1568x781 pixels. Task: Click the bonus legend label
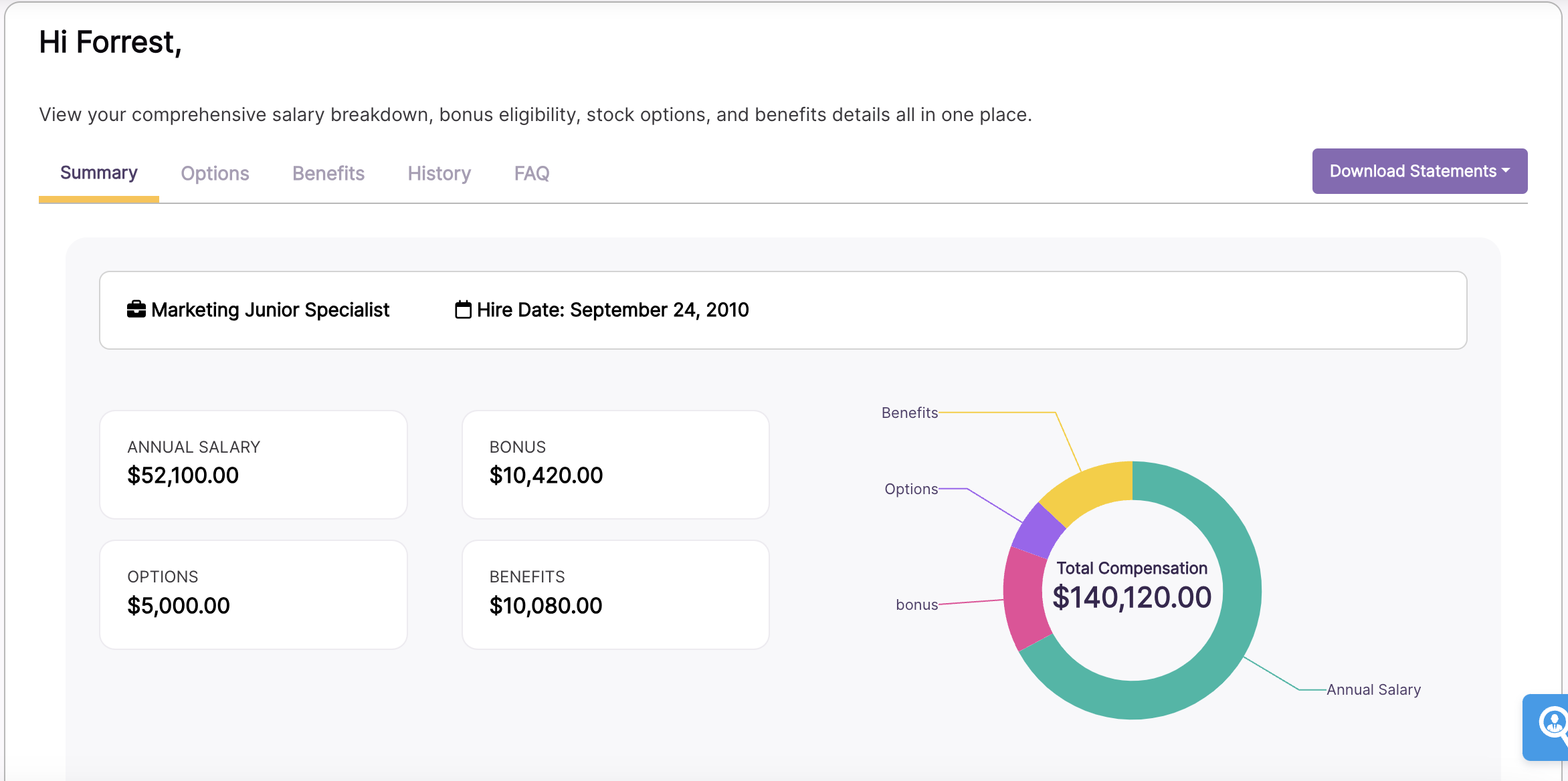(x=916, y=604)
